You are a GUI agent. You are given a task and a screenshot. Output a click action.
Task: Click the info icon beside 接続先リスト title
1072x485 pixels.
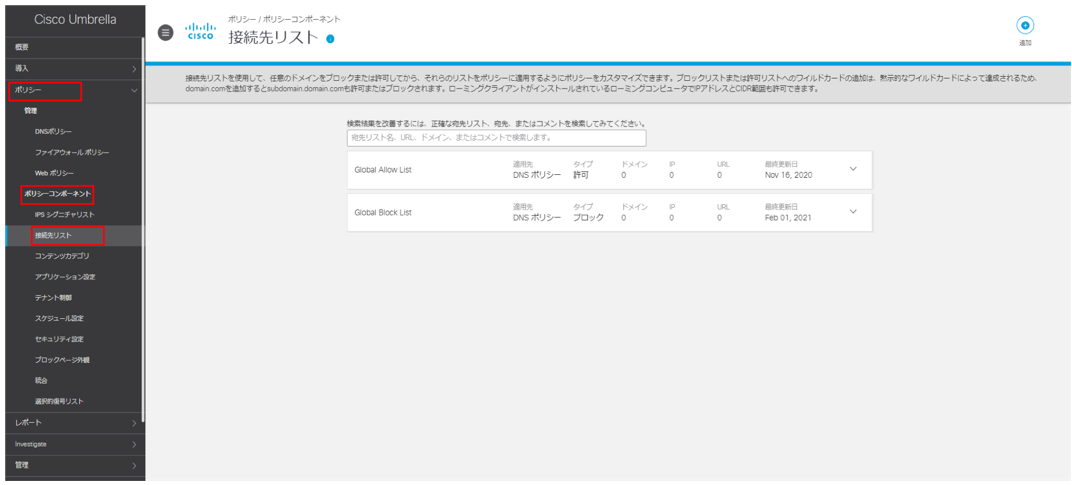[x=330, y=39]
